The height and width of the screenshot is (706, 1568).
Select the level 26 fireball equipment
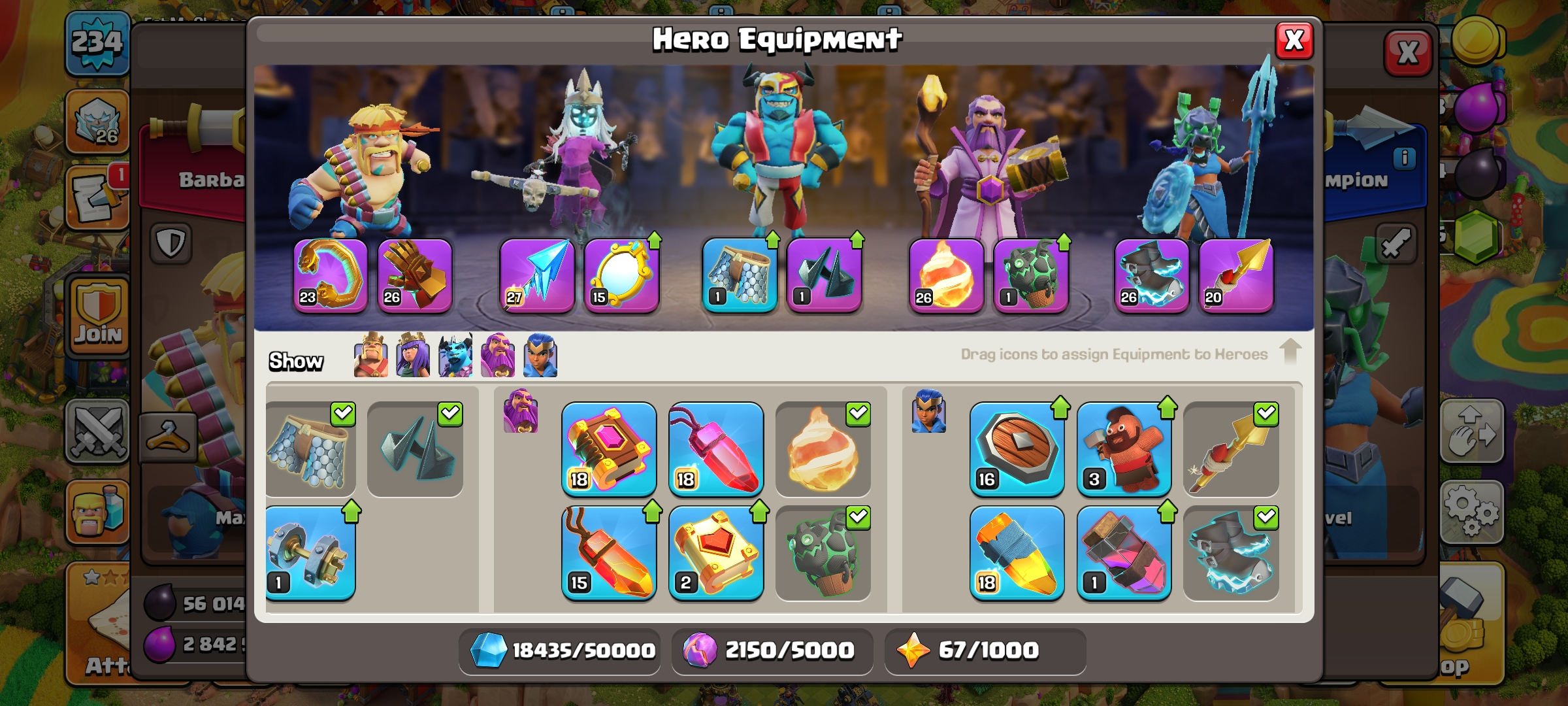click(x=946, y=275)
